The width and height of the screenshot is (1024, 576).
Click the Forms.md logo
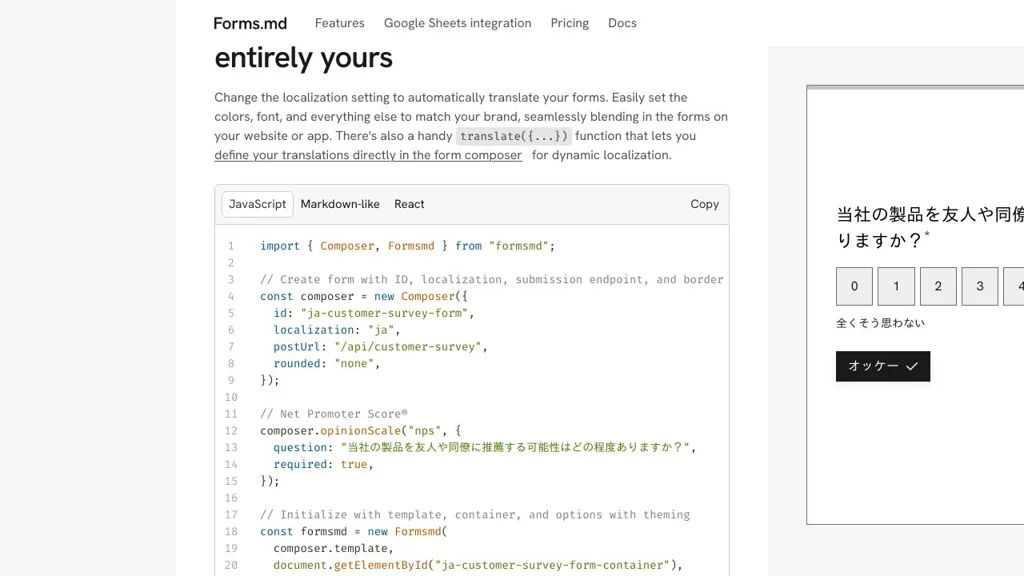tap(251, 23)
